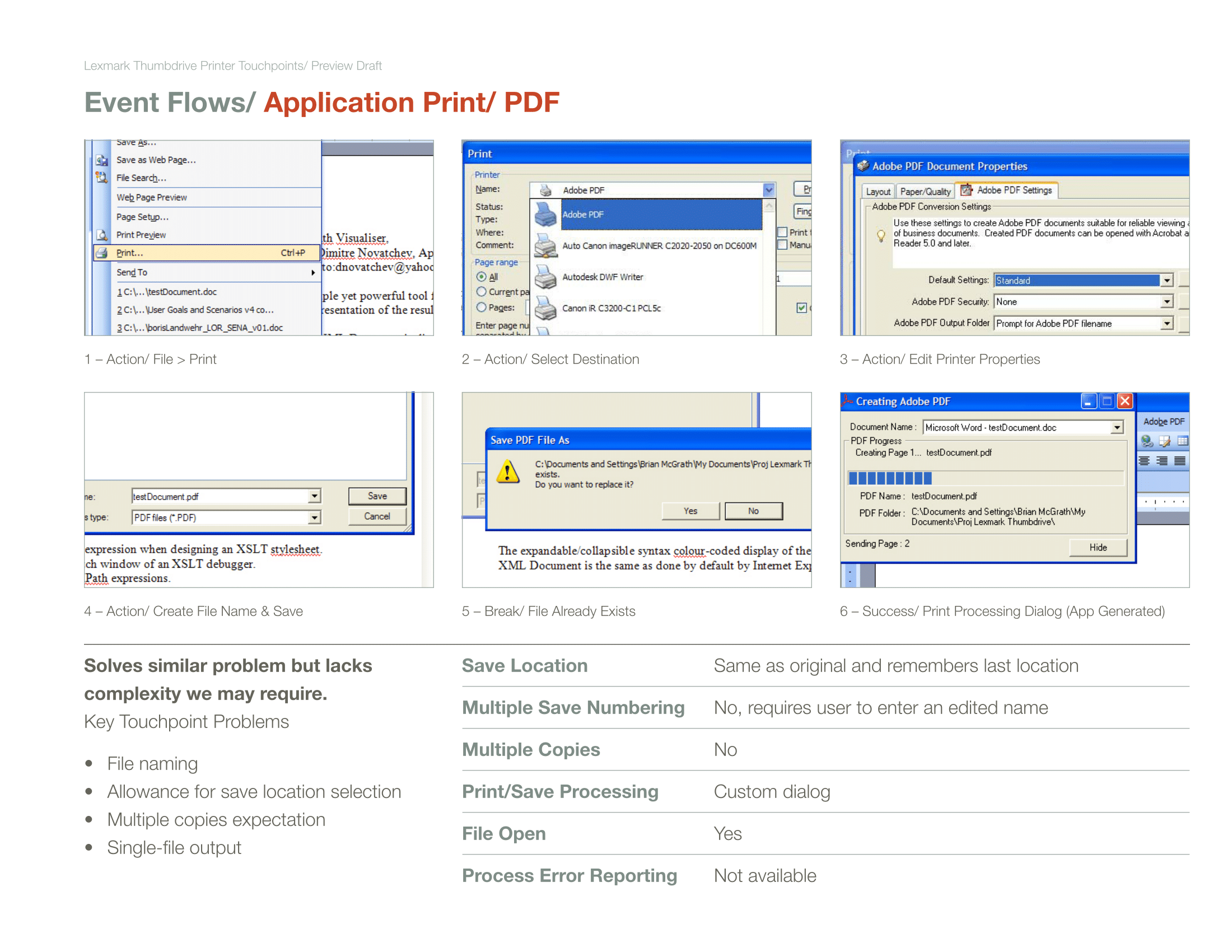Click the printer list scrollbar up arrow
Image resolution: width=1232 pixels, height=952 pixels.
pos(769,207)
